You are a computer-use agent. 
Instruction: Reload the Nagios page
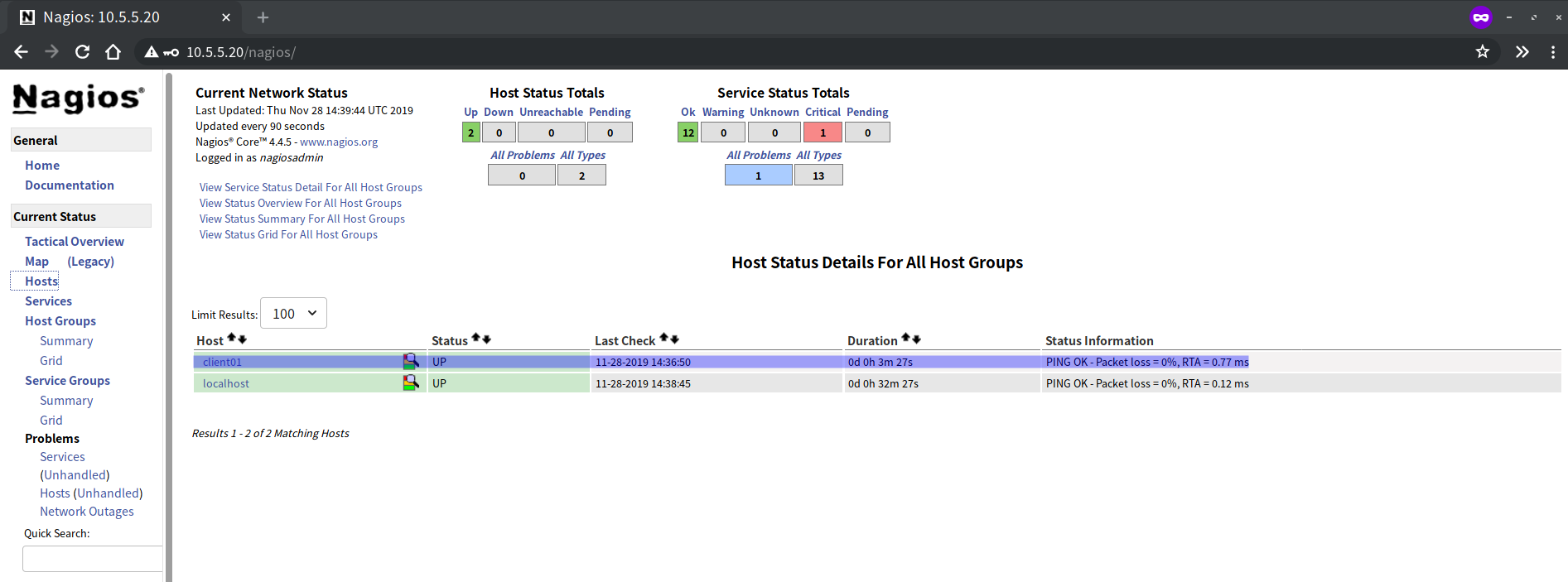tap(82, 52)
